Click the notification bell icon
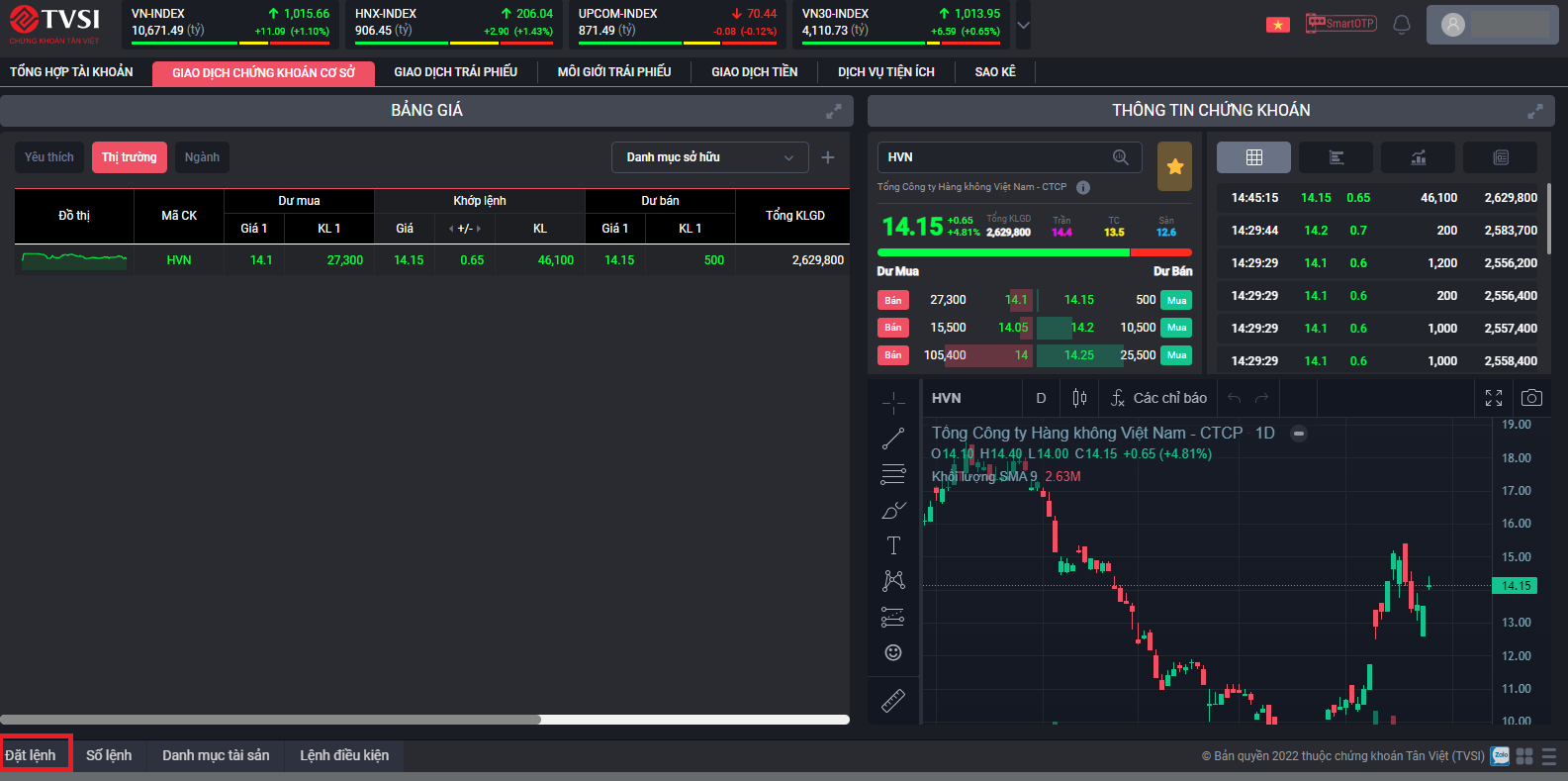Screen dimensions: 1568x781 tap(1401, 24)
